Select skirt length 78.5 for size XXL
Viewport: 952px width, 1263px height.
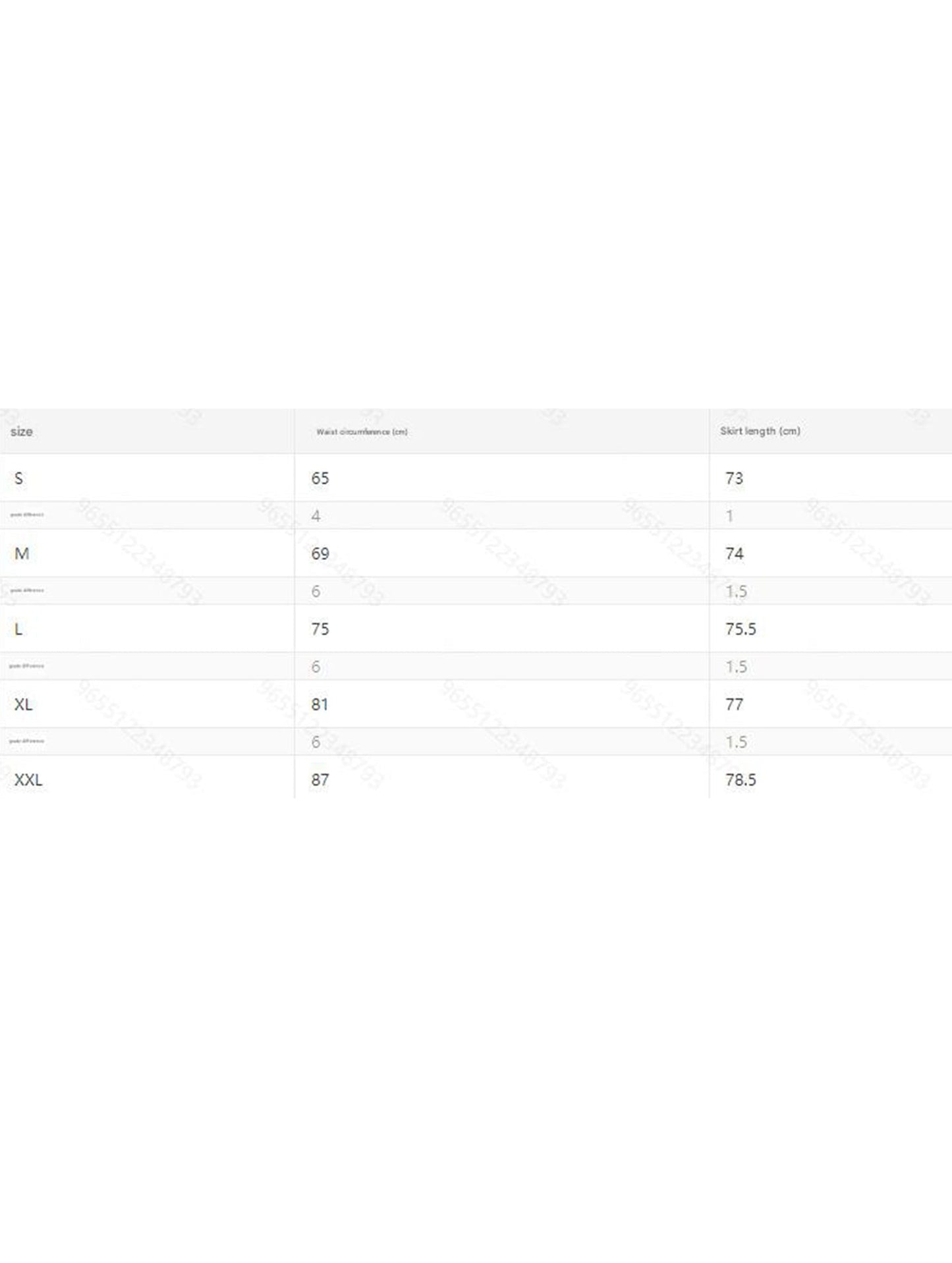pyautogui.click(x=741, y=780)
